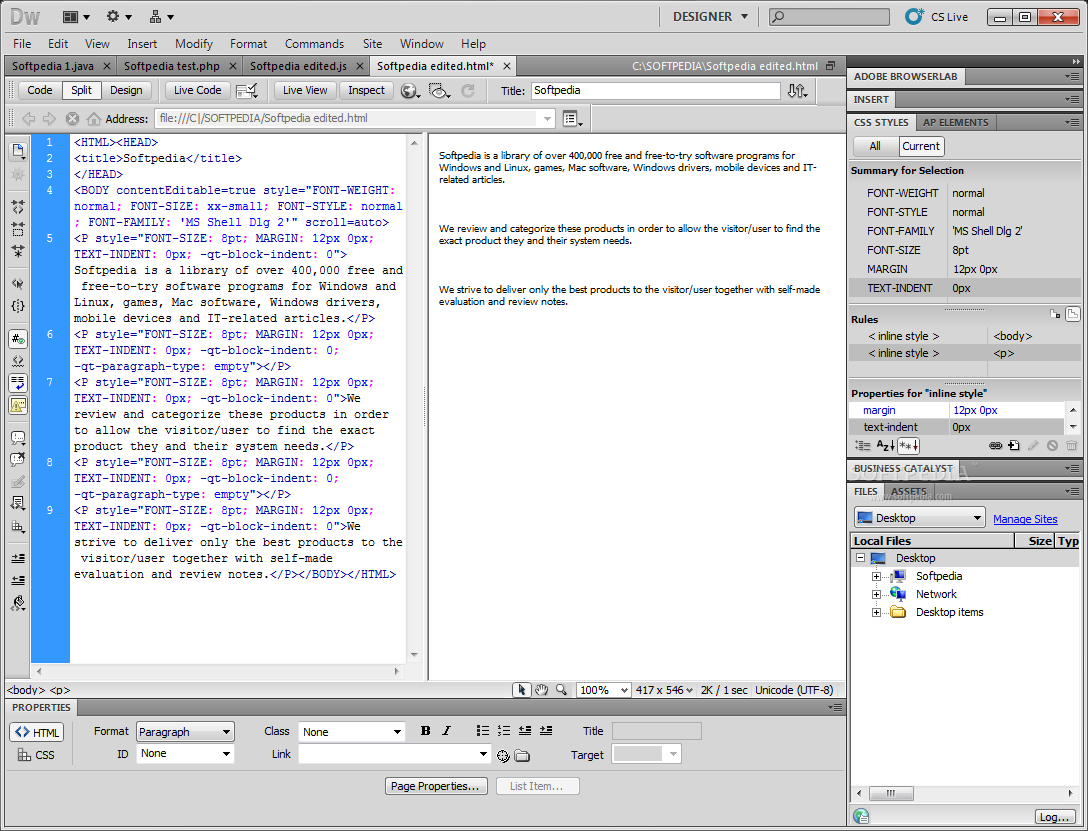1088x831 pixels.
Task: Open Live View options icon
Action: (x=571, y=119)
